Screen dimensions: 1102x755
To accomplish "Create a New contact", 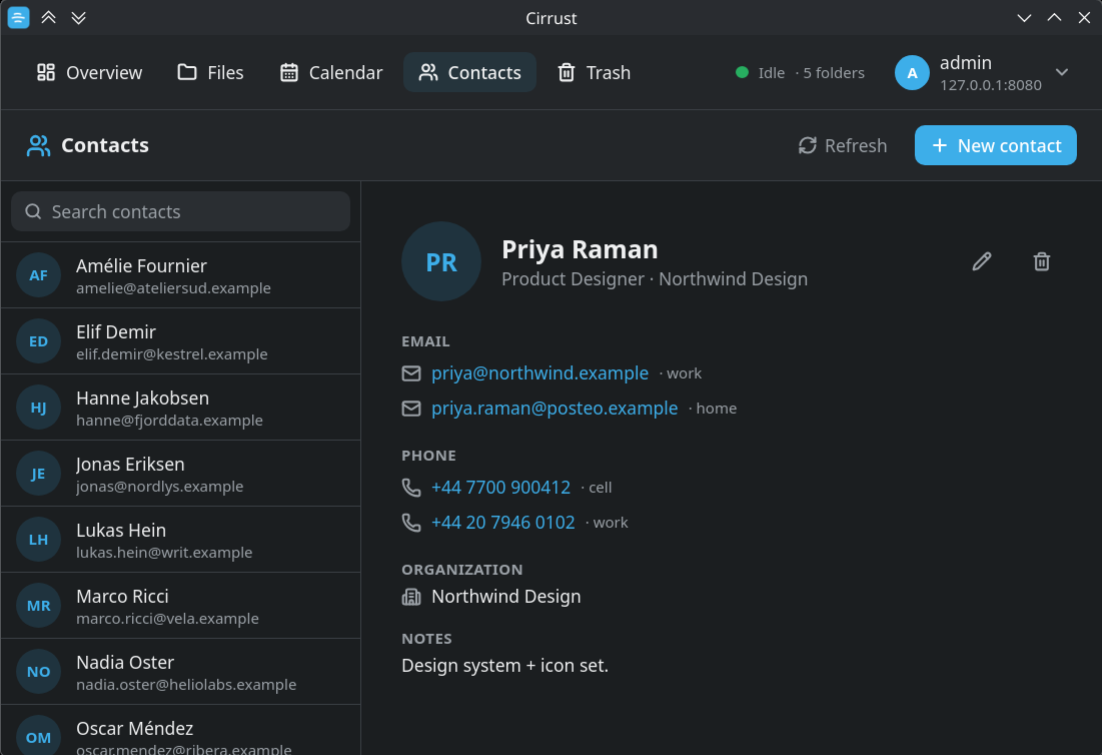I will click(995, 146).
